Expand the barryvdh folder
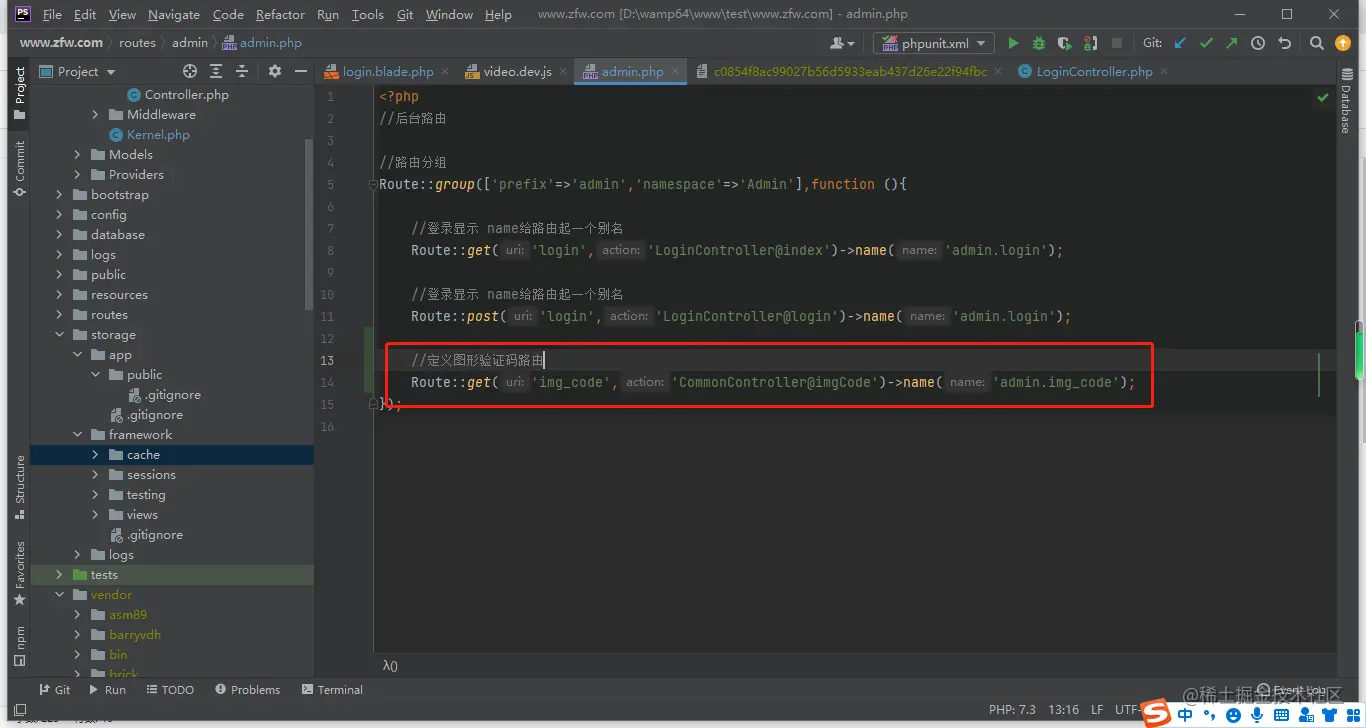1366x728 pixels. 78,635
